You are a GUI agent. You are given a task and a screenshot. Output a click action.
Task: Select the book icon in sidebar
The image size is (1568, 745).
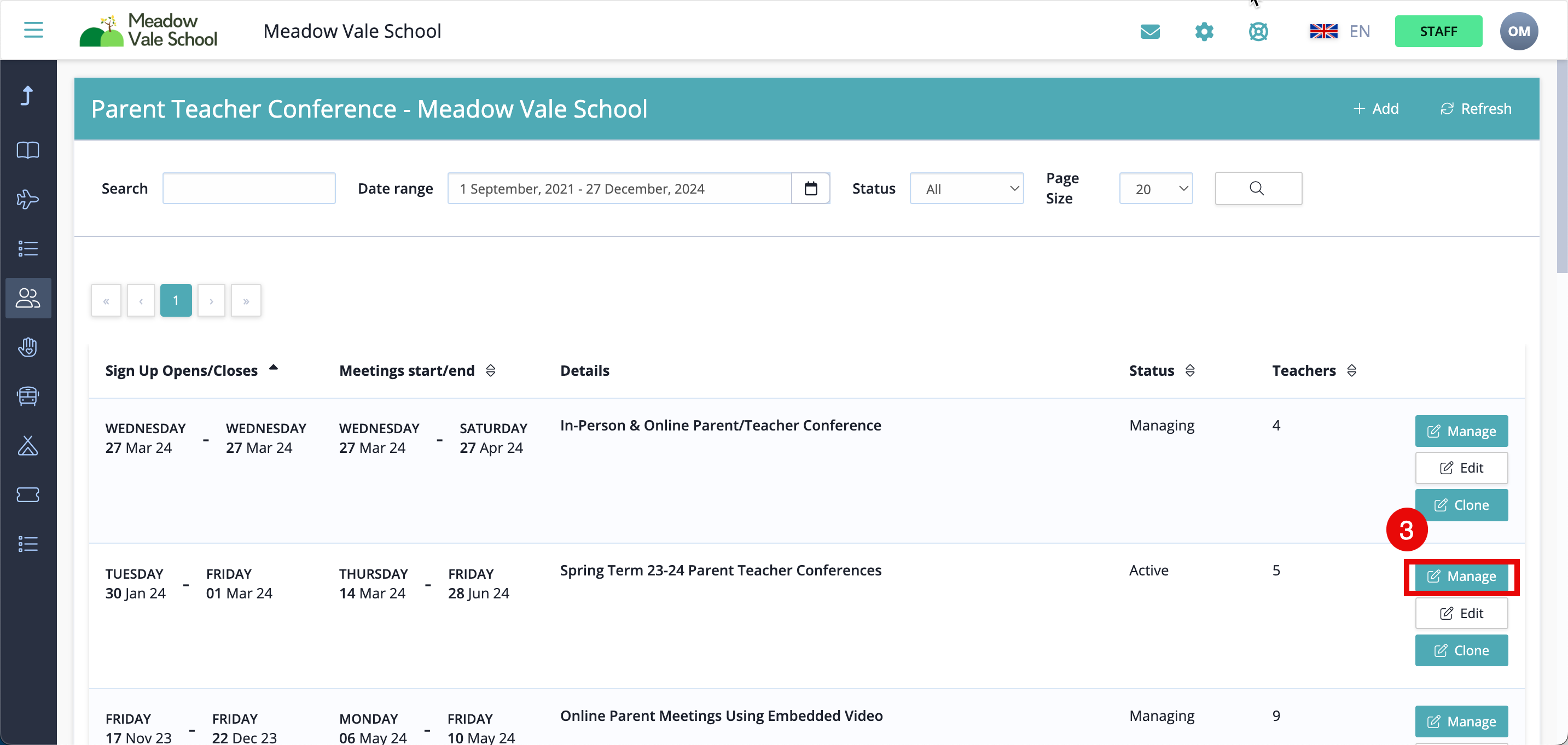[28, 150]
